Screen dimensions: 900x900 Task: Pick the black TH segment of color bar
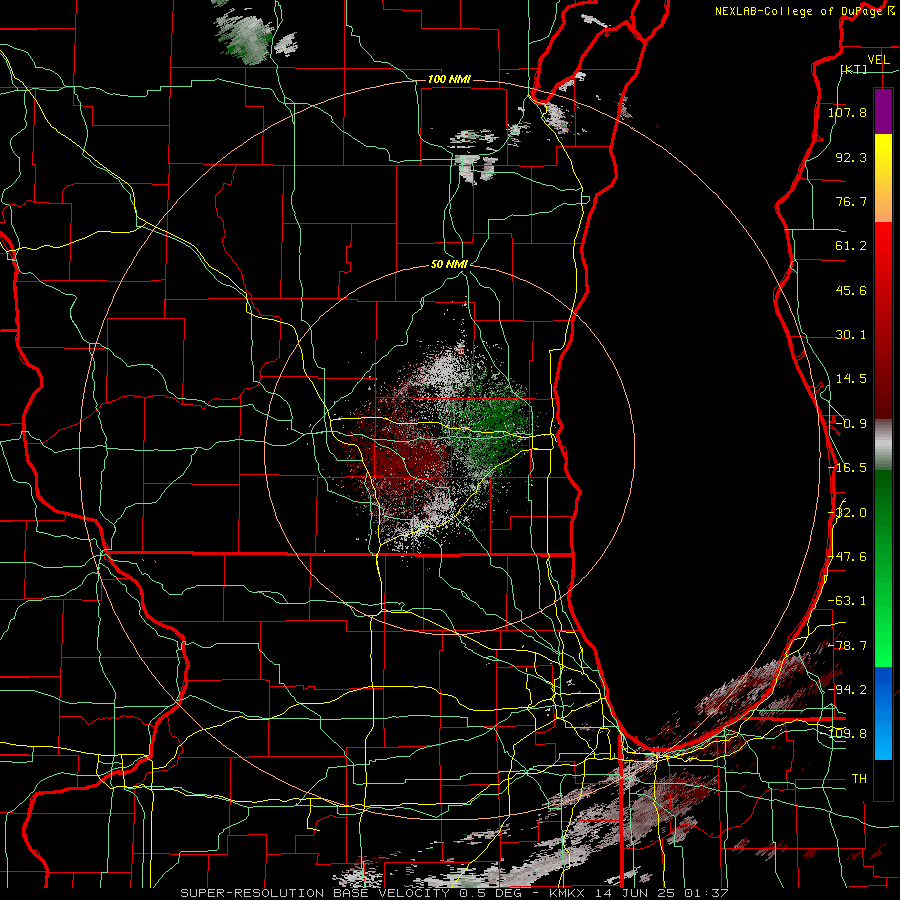(883, 779)
